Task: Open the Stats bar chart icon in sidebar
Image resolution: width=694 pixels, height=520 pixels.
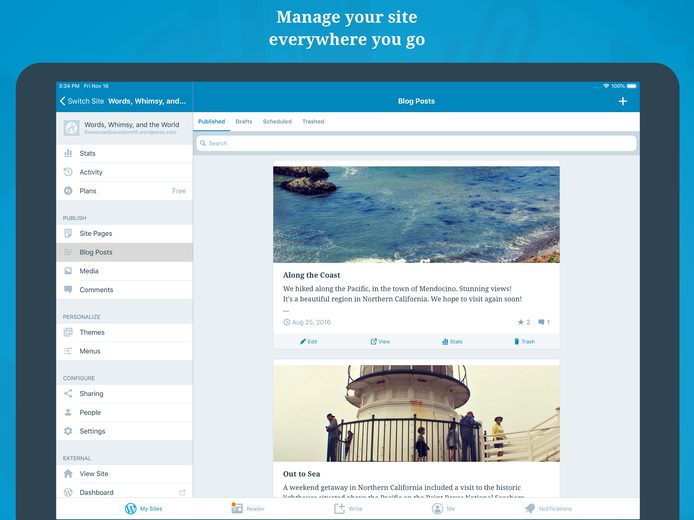Action: pos(68,153)
